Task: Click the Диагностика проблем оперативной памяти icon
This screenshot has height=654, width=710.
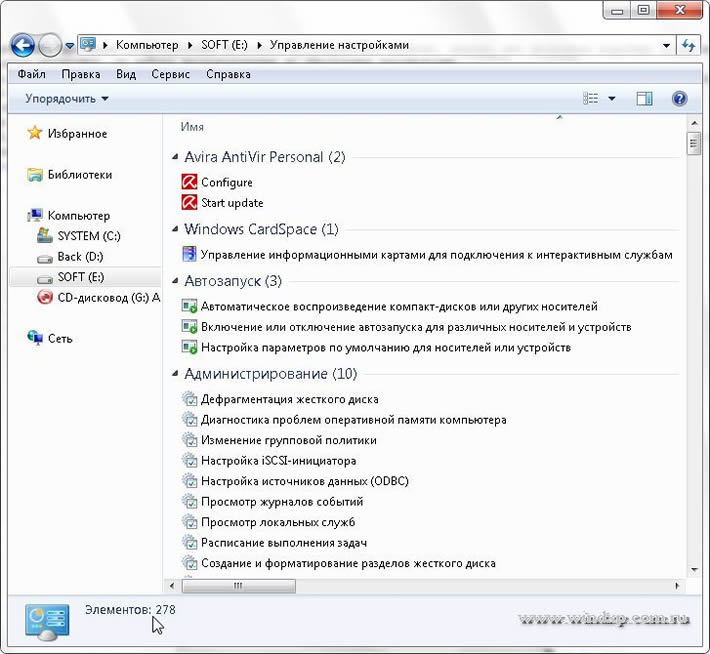Action: click(x=189, y=419)
